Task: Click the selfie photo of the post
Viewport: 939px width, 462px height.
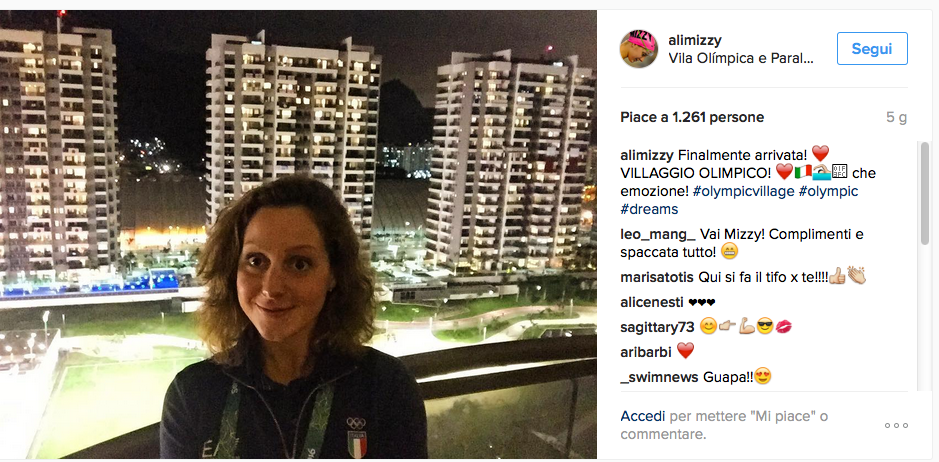Action: pyautogui.click(x=298, y=234)
